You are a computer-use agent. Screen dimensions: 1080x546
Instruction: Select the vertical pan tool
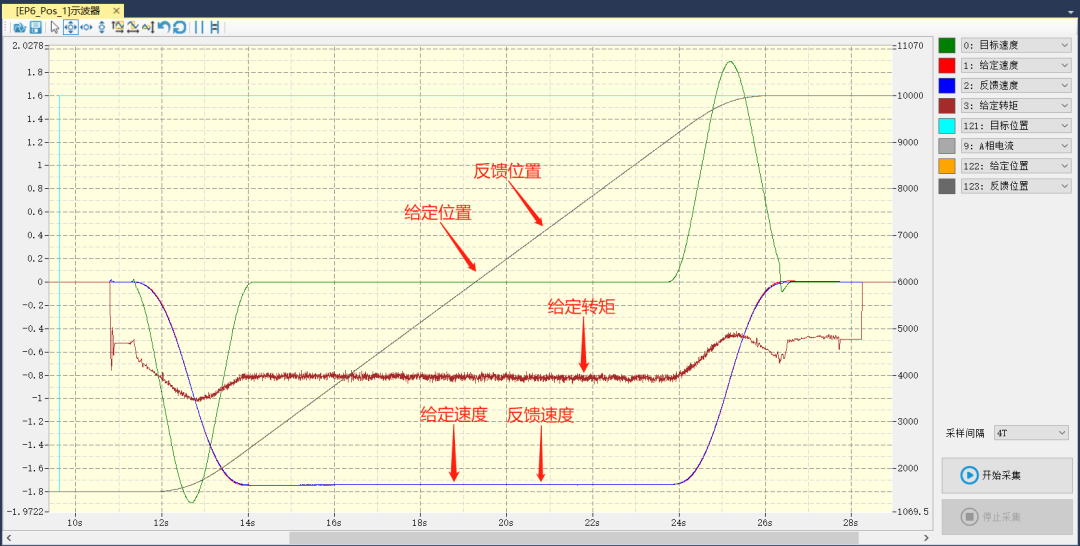click(102, 27)
